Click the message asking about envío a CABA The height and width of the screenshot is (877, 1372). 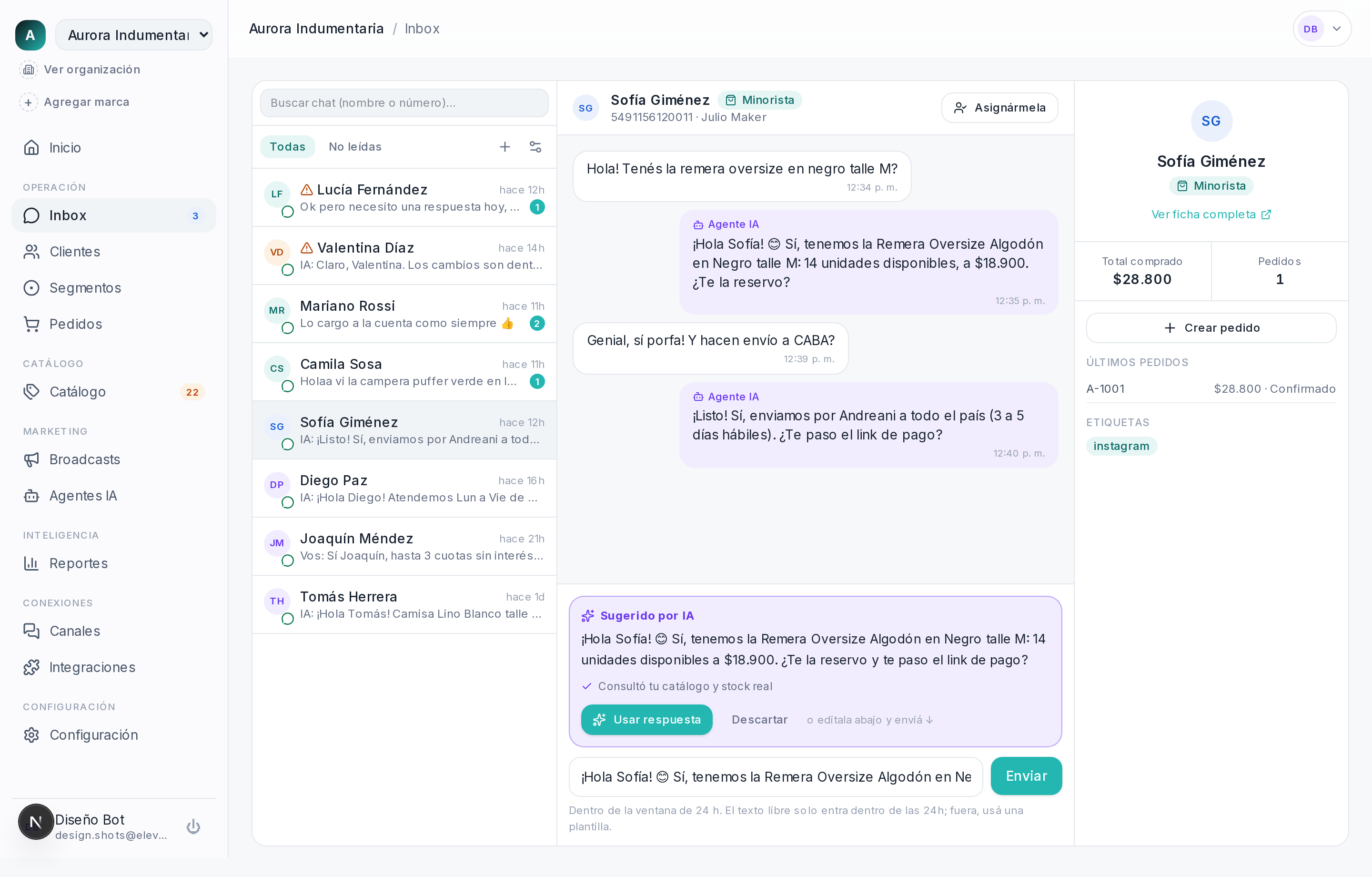(710, 348)
